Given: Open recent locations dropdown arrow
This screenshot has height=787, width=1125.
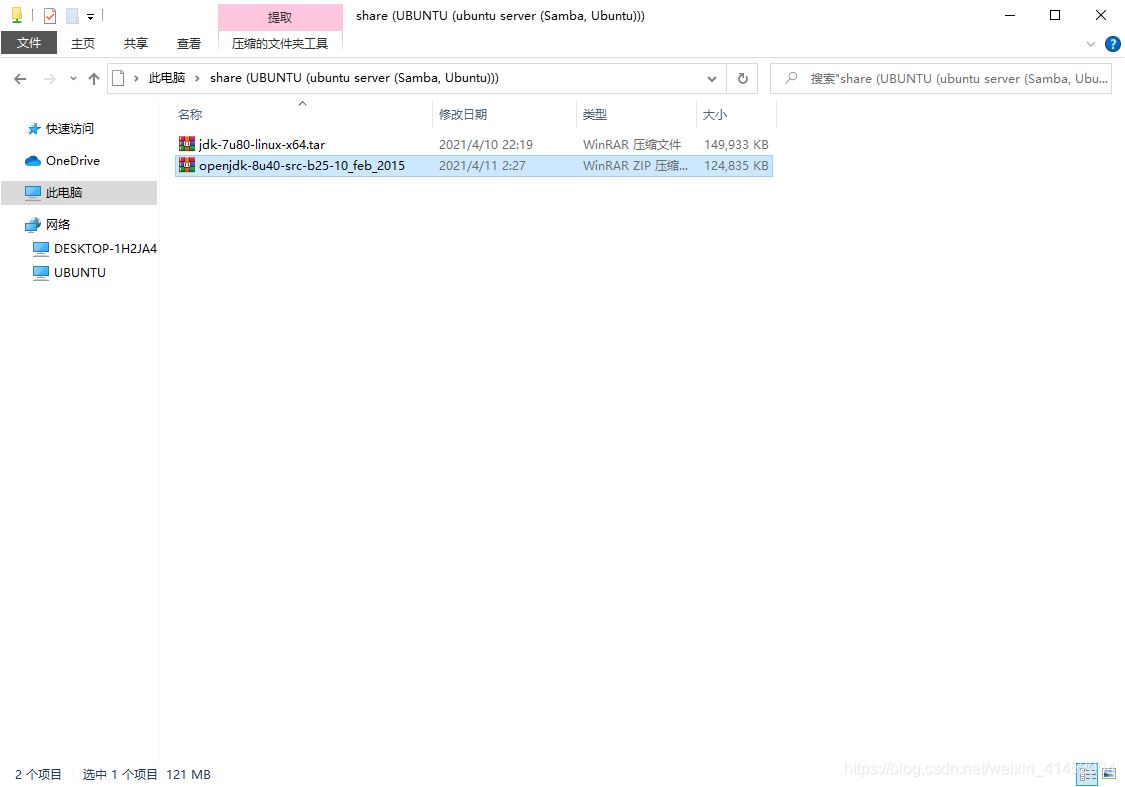Looking at the screenshot, I should coord(73,79).
